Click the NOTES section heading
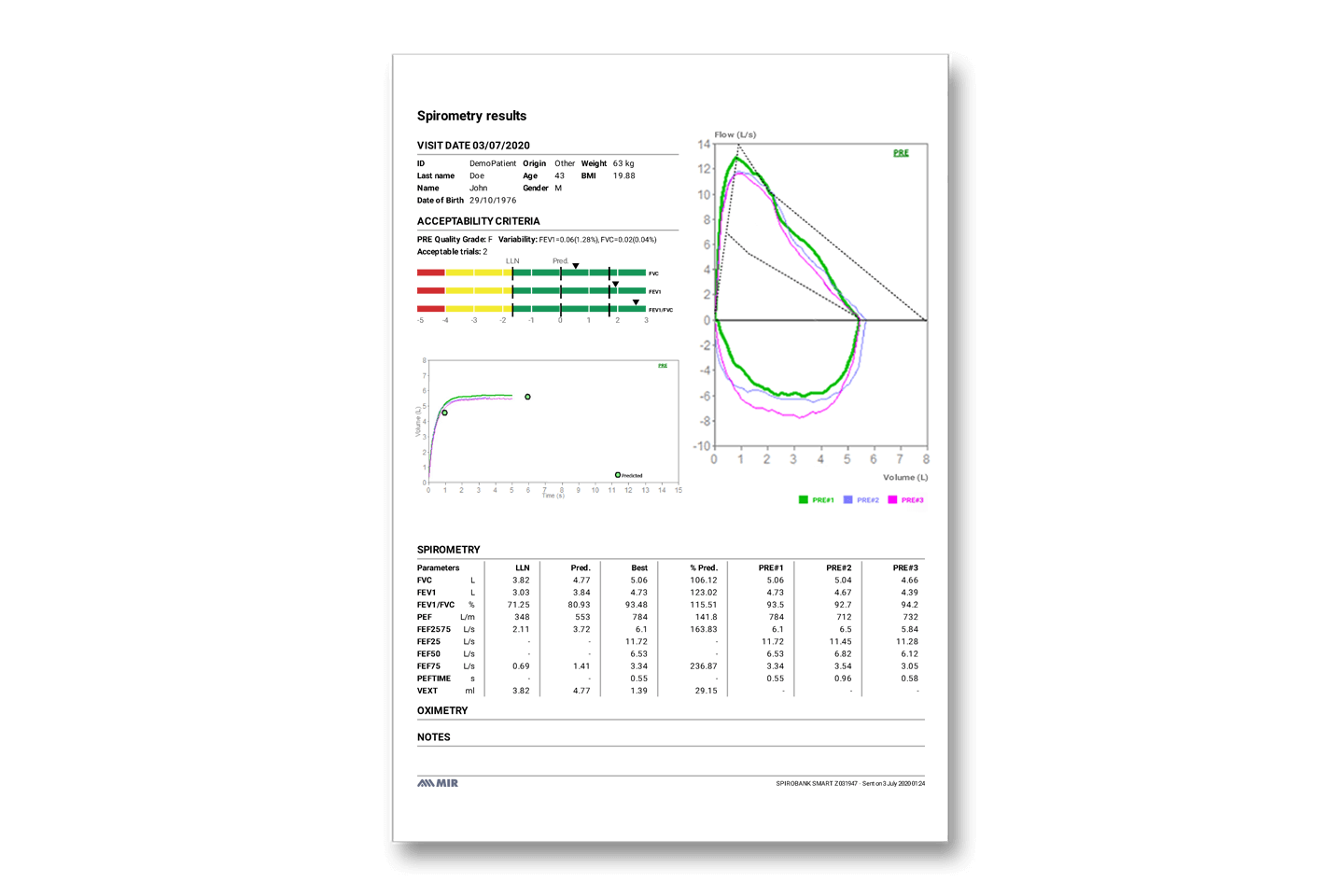Viewport: 1344px width, 896px height. click(434, 737)
